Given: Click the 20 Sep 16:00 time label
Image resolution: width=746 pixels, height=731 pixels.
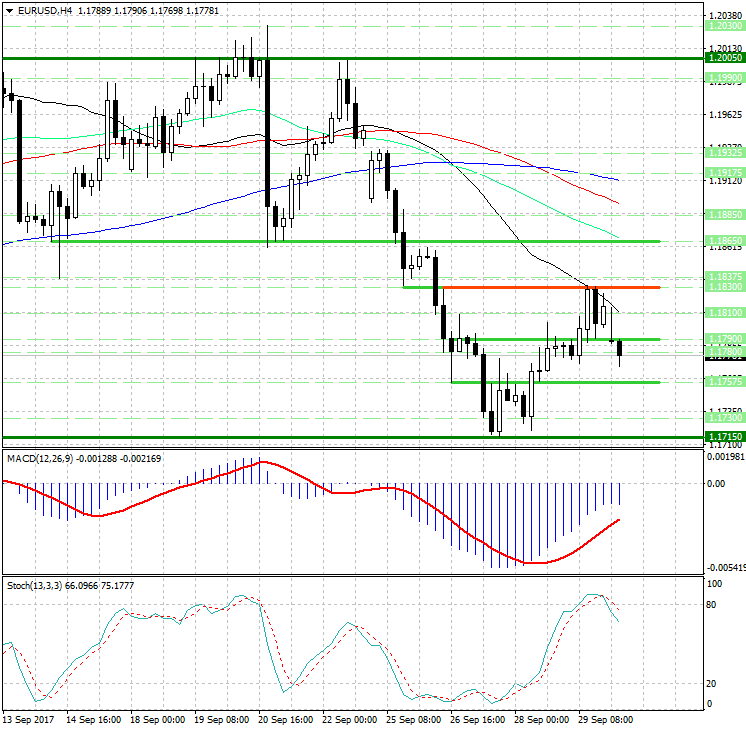Looking at the screenshot, I should tap(285, 720).
